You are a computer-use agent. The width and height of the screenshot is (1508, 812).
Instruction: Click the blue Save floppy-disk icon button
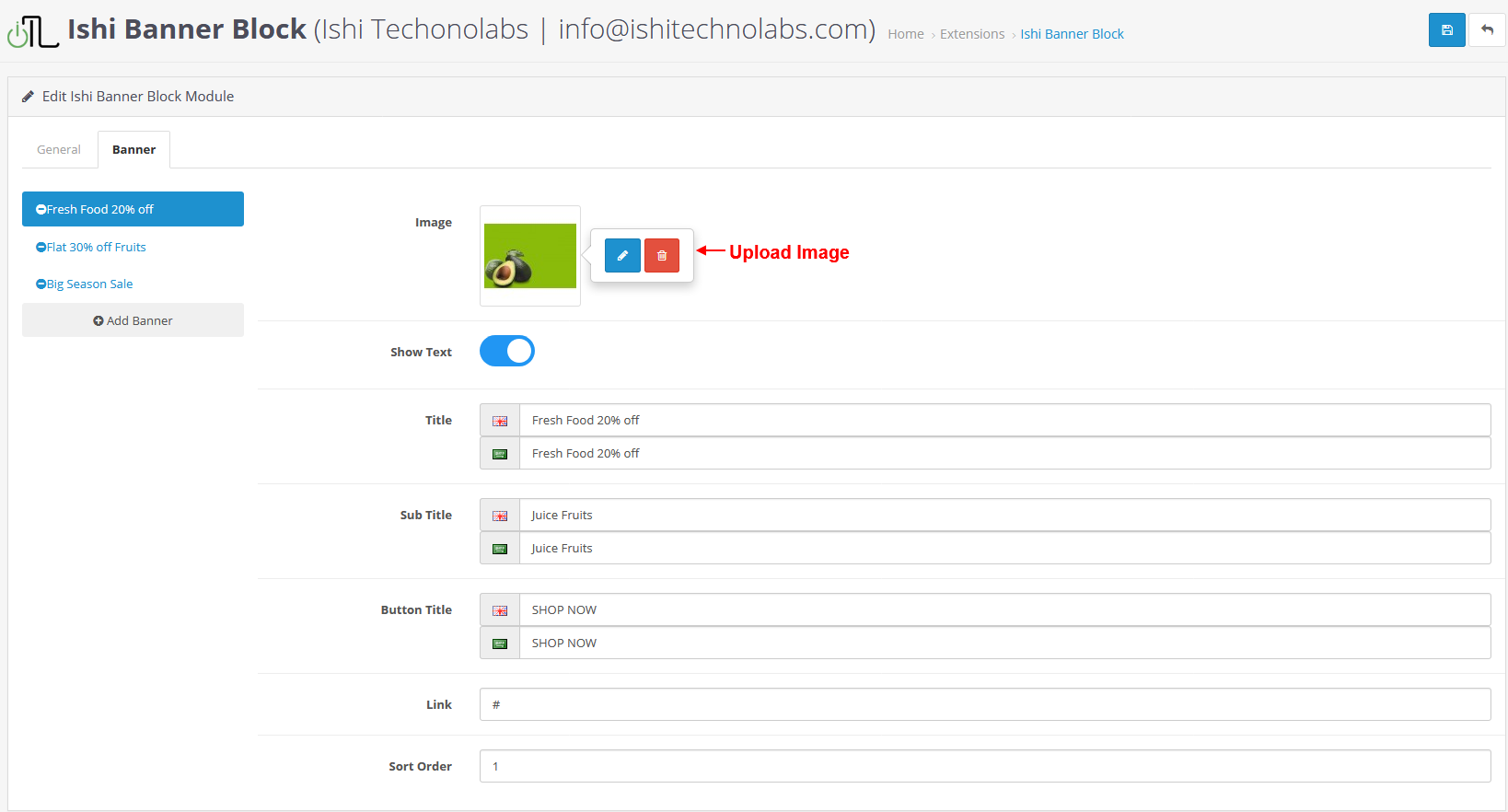[x=1446, y=30]
